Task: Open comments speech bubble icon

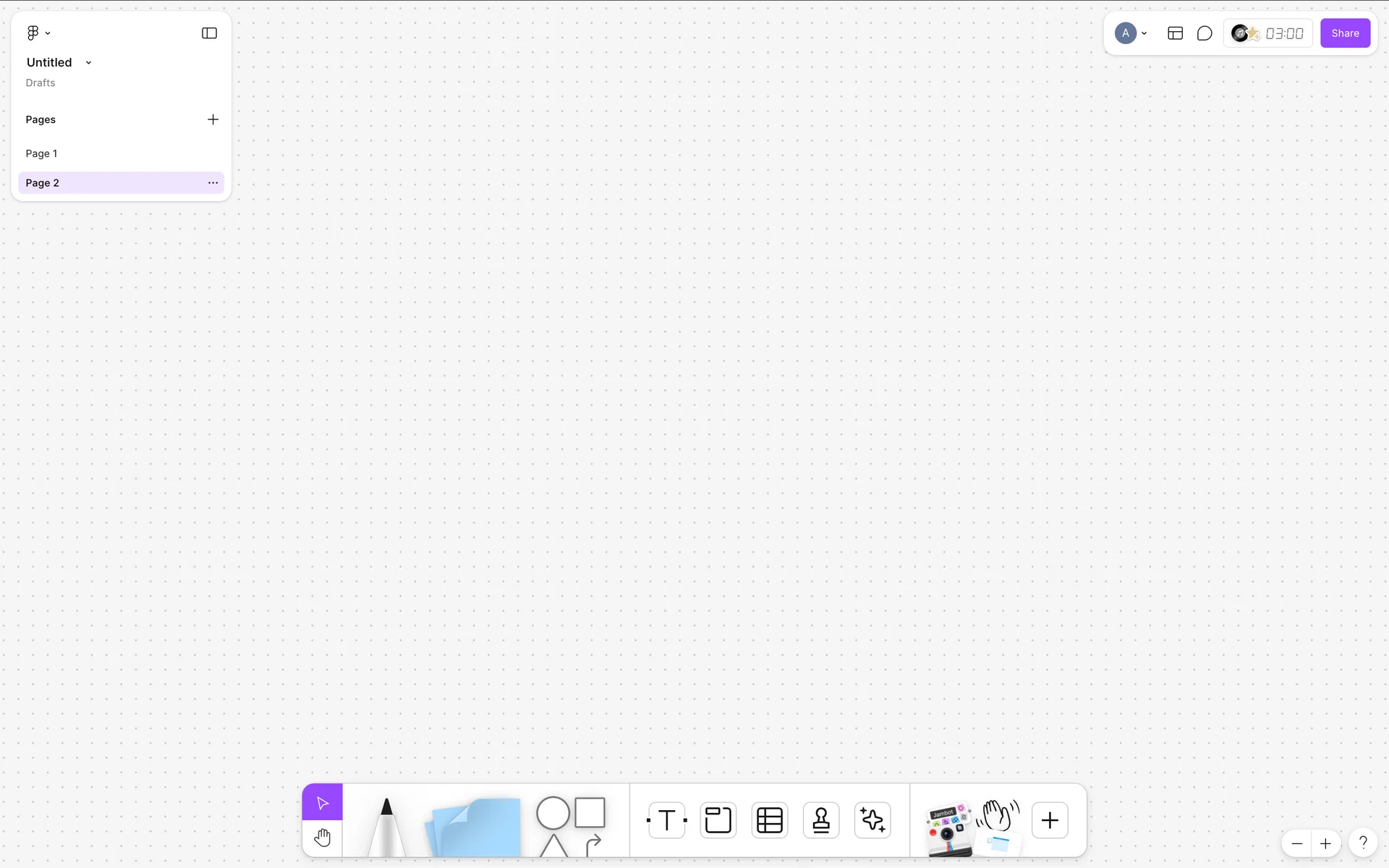Action: point(1205,33)
